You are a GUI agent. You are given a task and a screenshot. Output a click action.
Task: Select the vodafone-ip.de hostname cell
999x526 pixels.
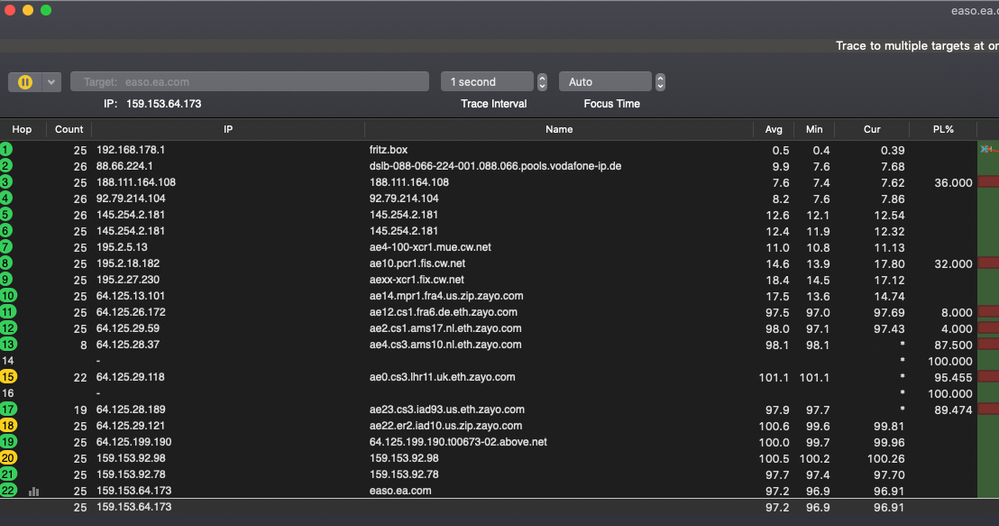point(495,166)
